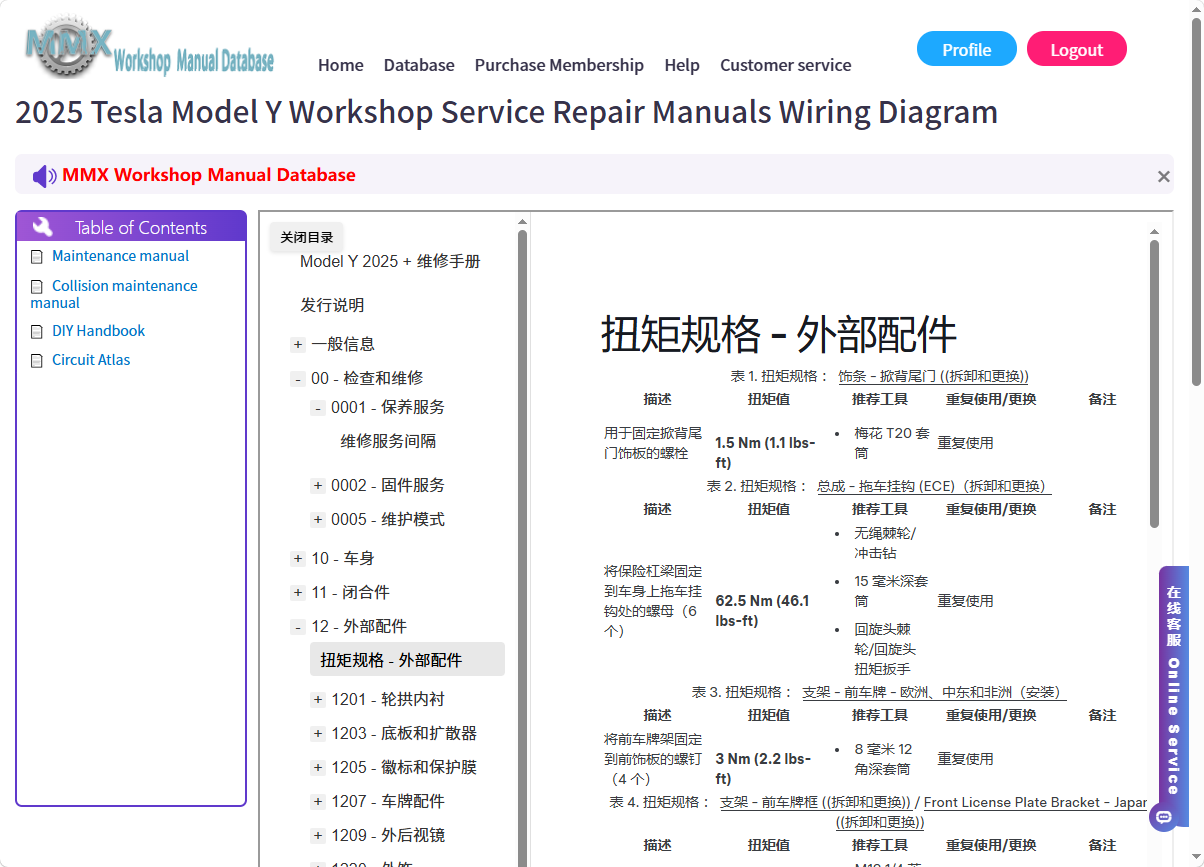Open Customer service page
This screenshot has width=1204, height=867.
786,65
